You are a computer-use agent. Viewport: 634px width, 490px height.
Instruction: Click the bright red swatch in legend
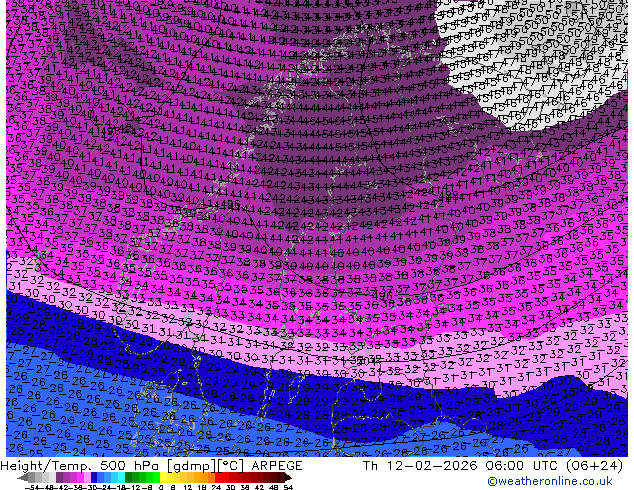click(x=218, y=477)
